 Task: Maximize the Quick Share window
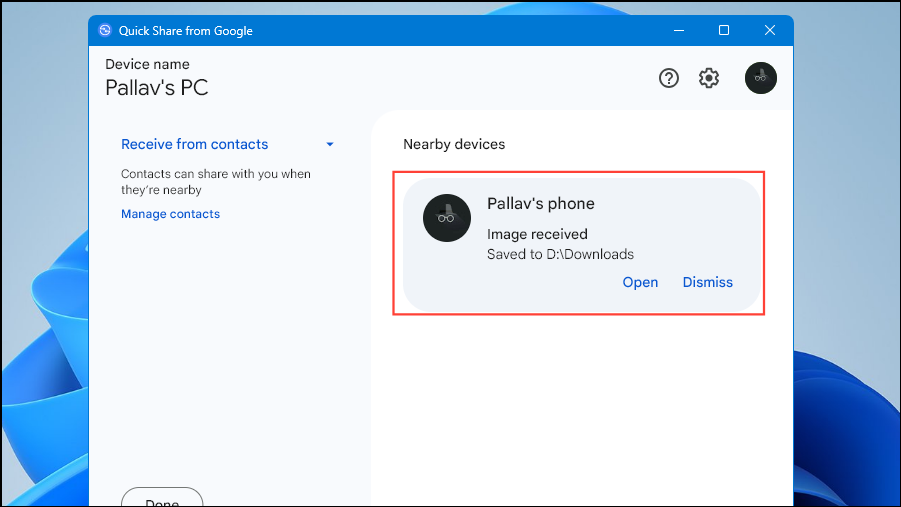click(724, 30)
